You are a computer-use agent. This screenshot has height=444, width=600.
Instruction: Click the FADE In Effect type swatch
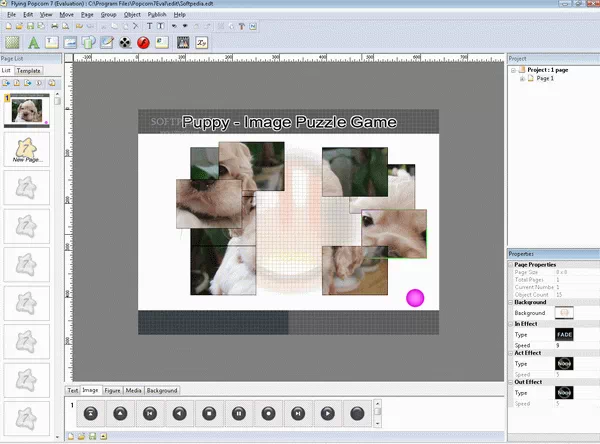[x=564, y=335]
